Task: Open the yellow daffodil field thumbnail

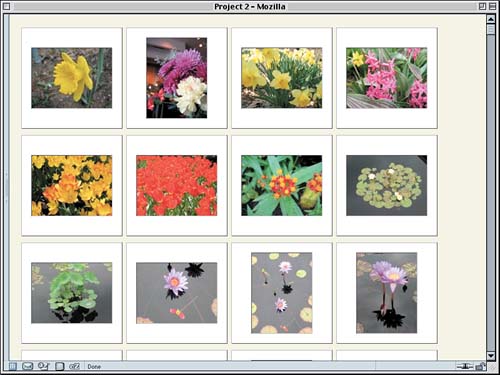Action: tap(282, 78)
